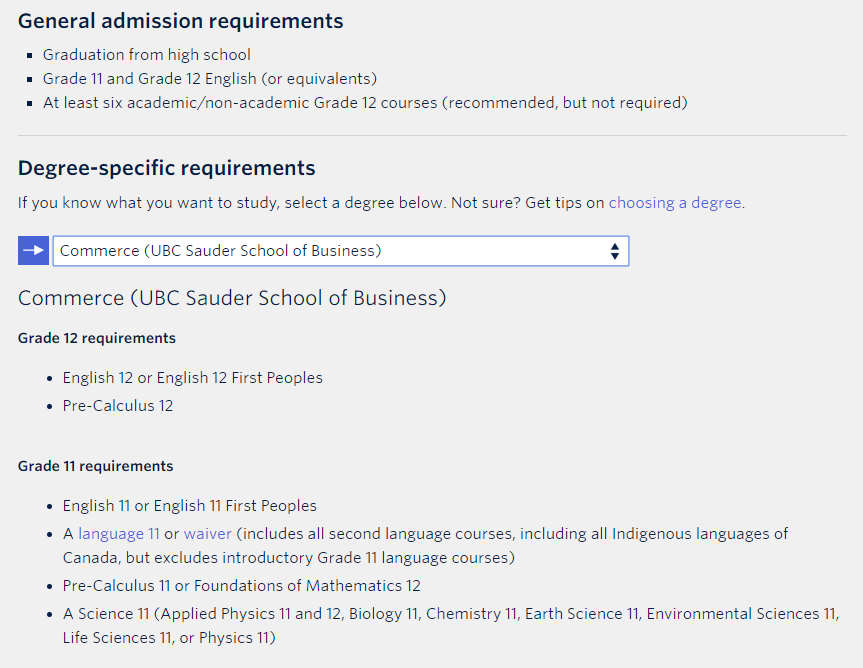
Task: Click the "Graduation from high school" bullet
Action: 146,55
